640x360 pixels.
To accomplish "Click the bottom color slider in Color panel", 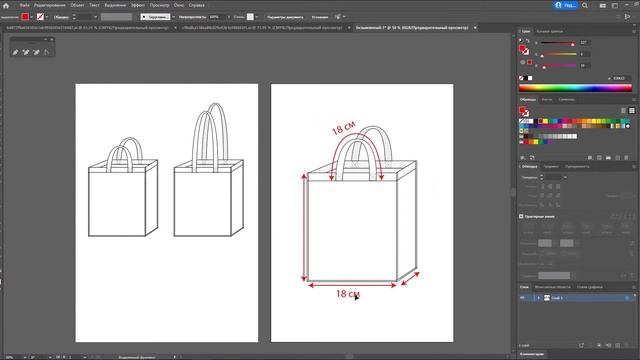I will [558, 66].
